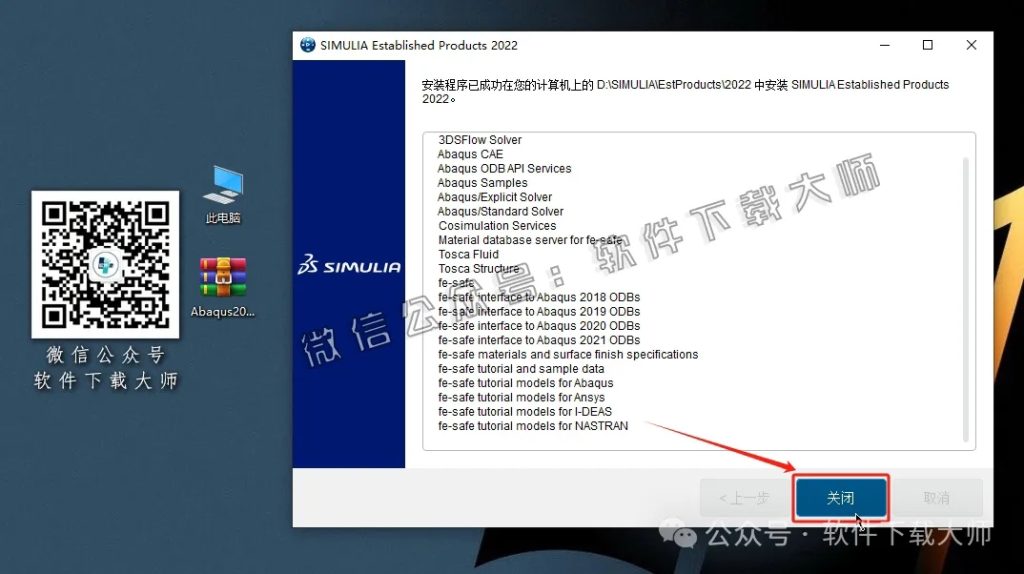Select the 3DSFlow Solver list entry
This screenshot has height=574, width=1024.
pos(480,140)
